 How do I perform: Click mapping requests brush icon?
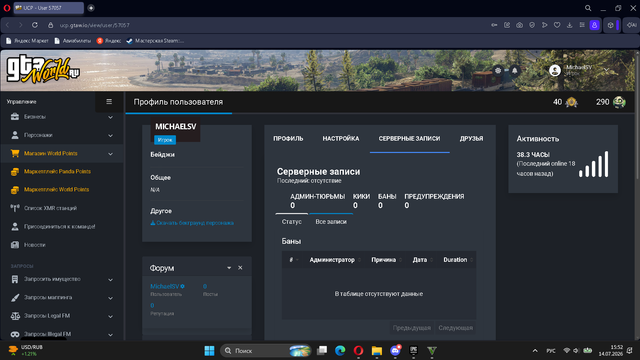15,298
